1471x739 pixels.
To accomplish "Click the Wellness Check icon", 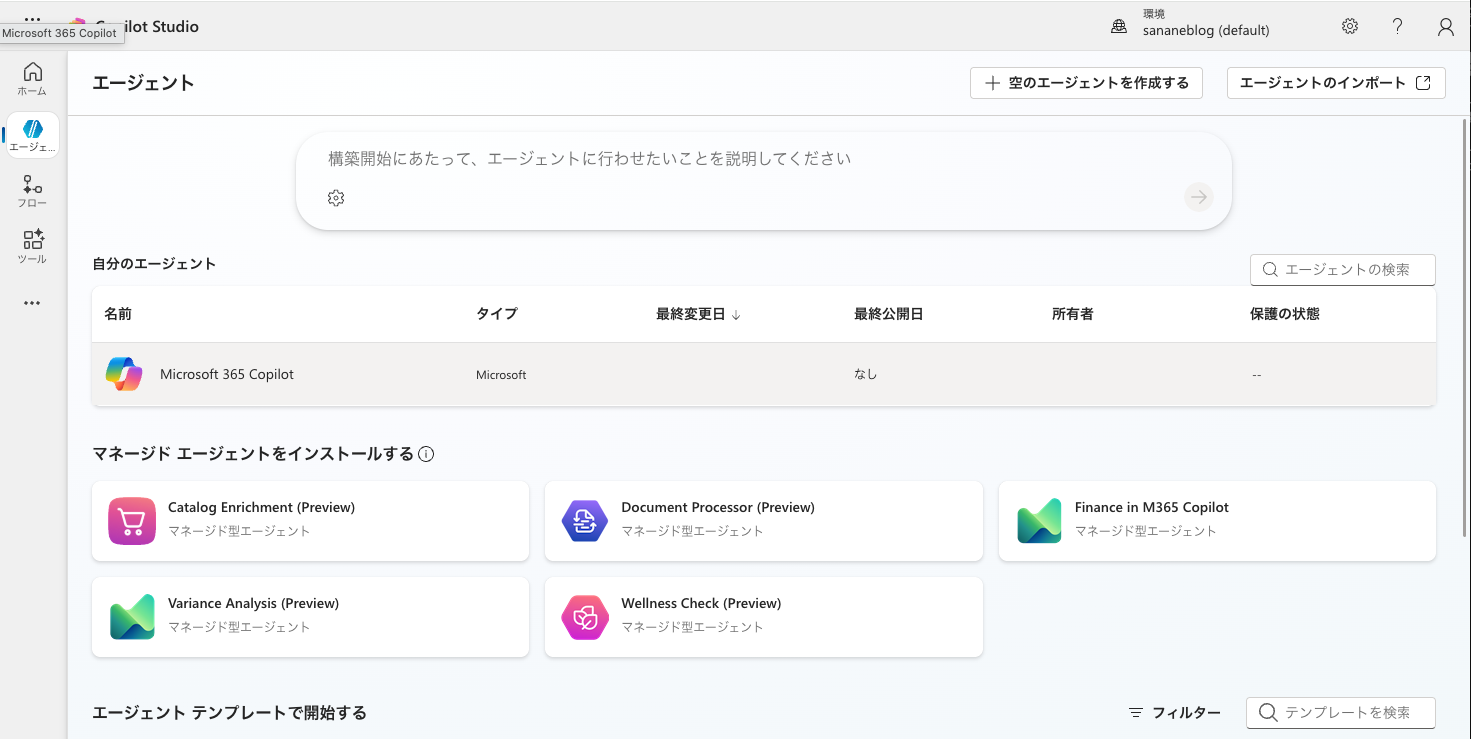I will coord(585,617).
